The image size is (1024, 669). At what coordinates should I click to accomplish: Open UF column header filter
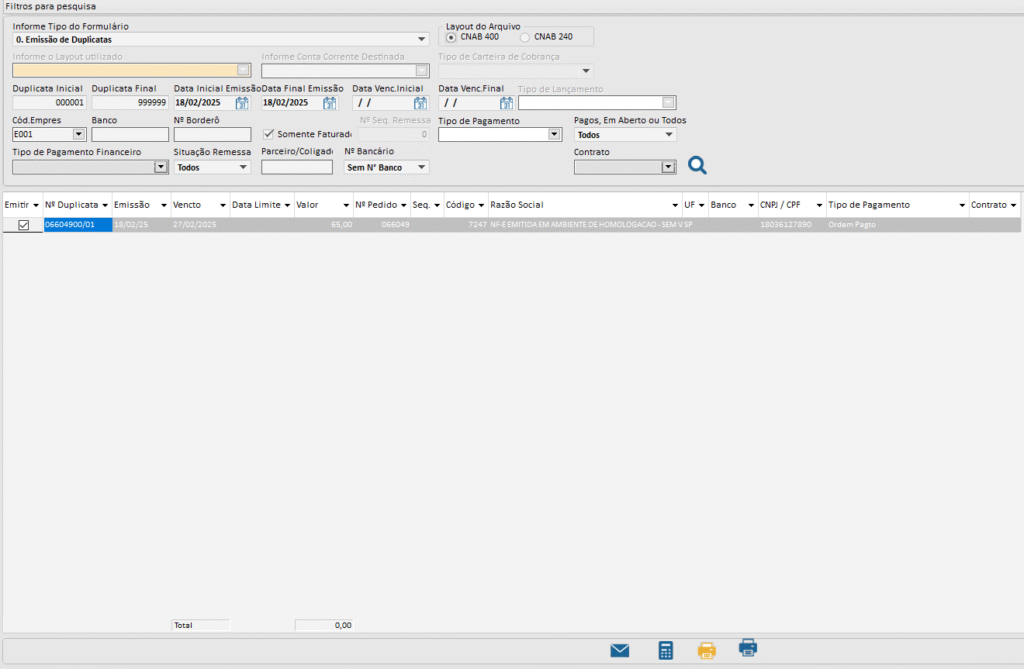(701, 205)
